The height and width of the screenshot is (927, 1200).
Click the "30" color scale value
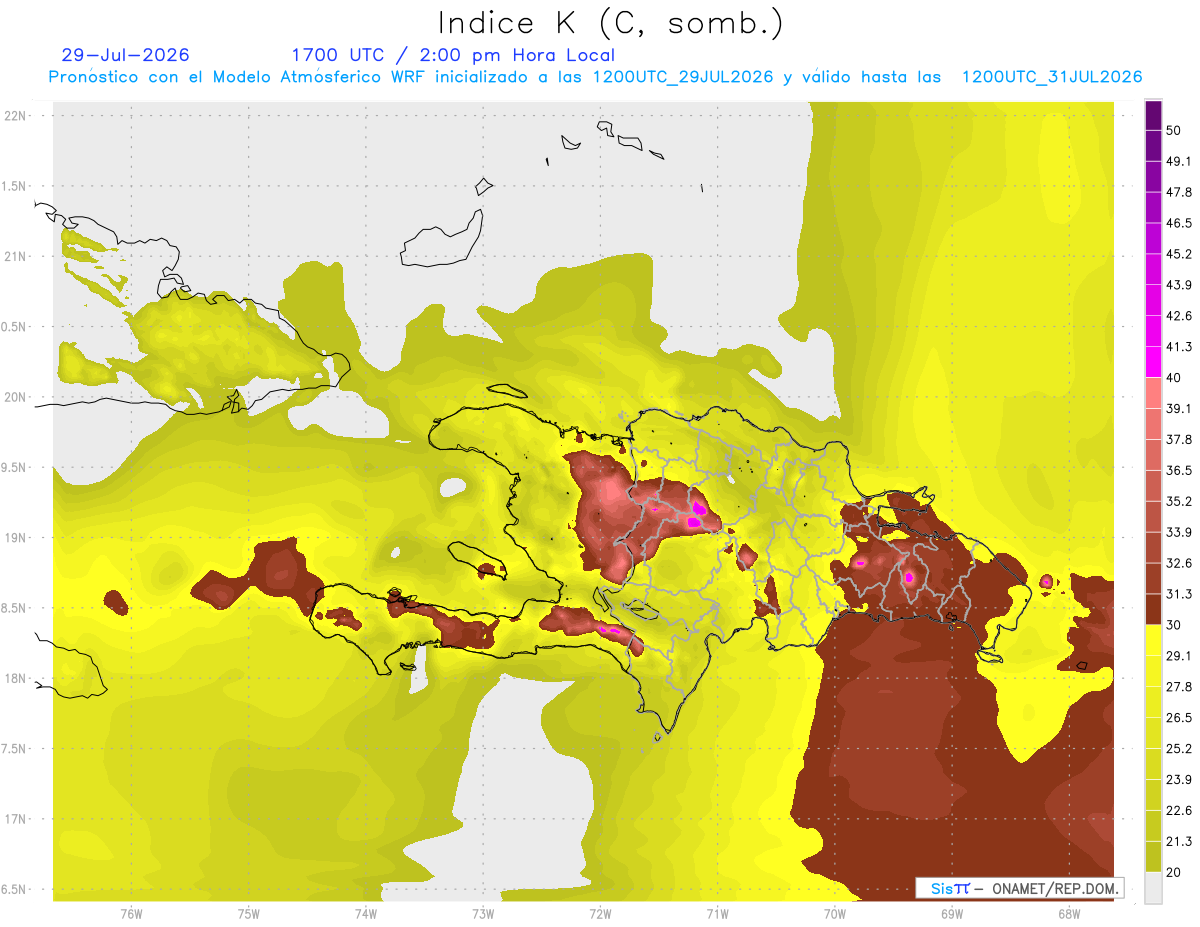click(x=1173, y=625)
